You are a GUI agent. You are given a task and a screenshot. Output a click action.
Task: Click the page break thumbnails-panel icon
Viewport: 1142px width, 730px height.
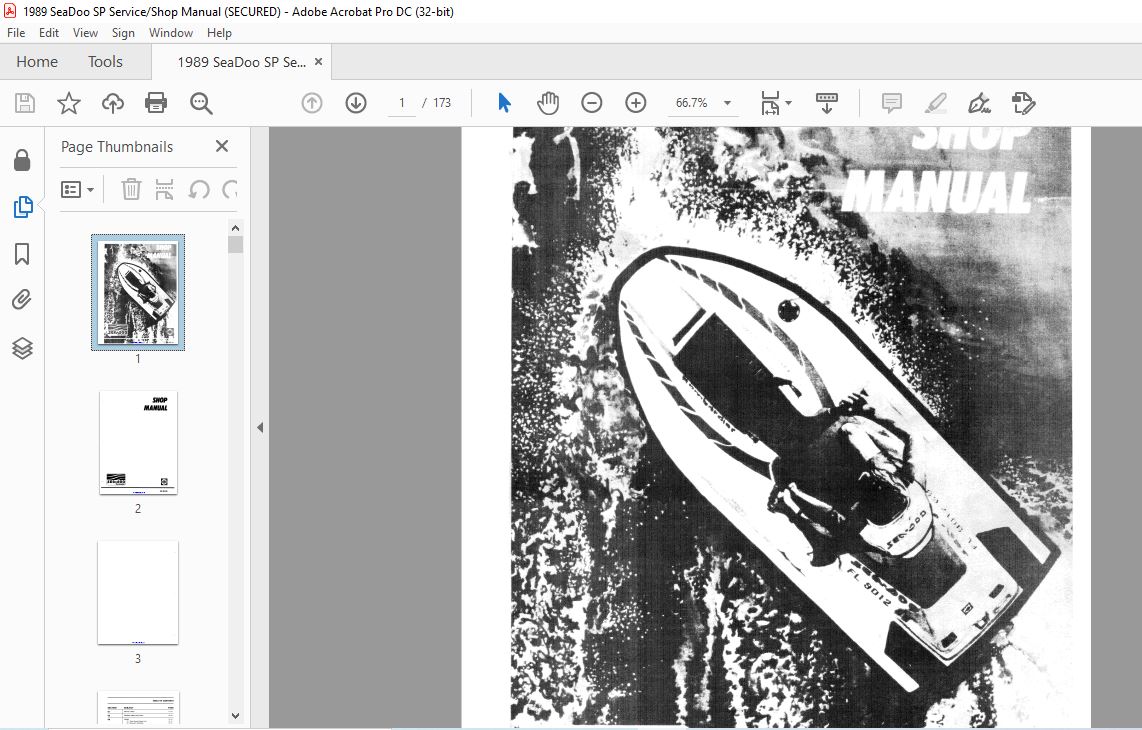point(165,189)
